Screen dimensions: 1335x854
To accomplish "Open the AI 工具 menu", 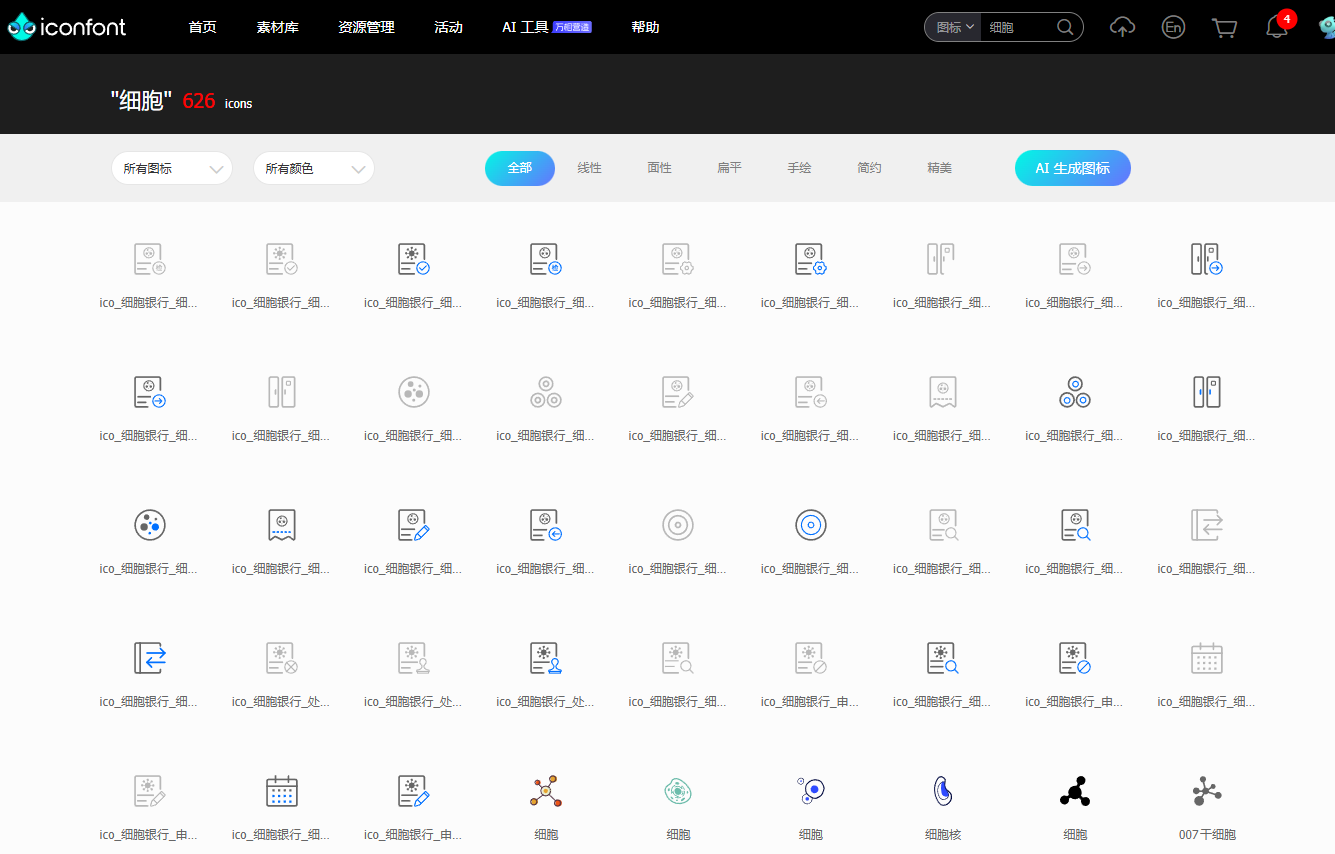I will (x=525, y=27).
